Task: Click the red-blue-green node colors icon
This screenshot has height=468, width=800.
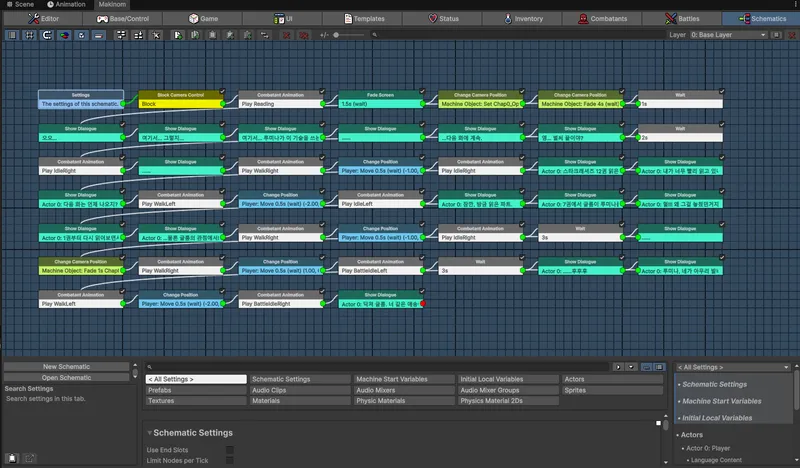Action: [64, 35]
